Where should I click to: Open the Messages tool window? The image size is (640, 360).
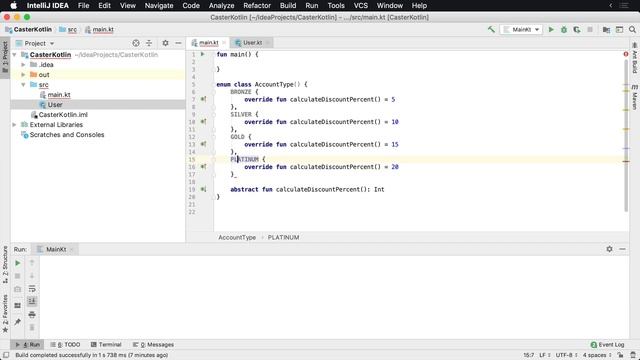[x=153, y=344]
